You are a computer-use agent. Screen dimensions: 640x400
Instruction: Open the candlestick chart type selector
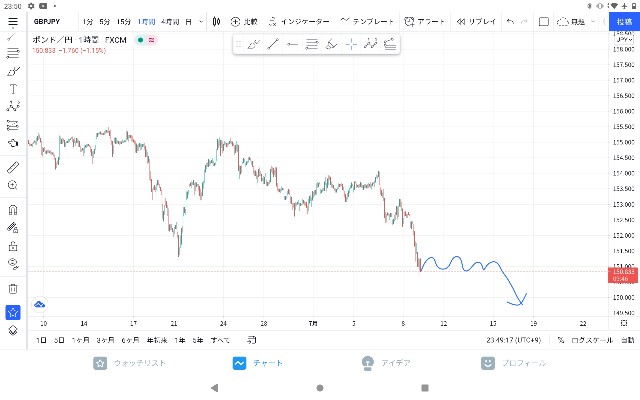[216, 22]
